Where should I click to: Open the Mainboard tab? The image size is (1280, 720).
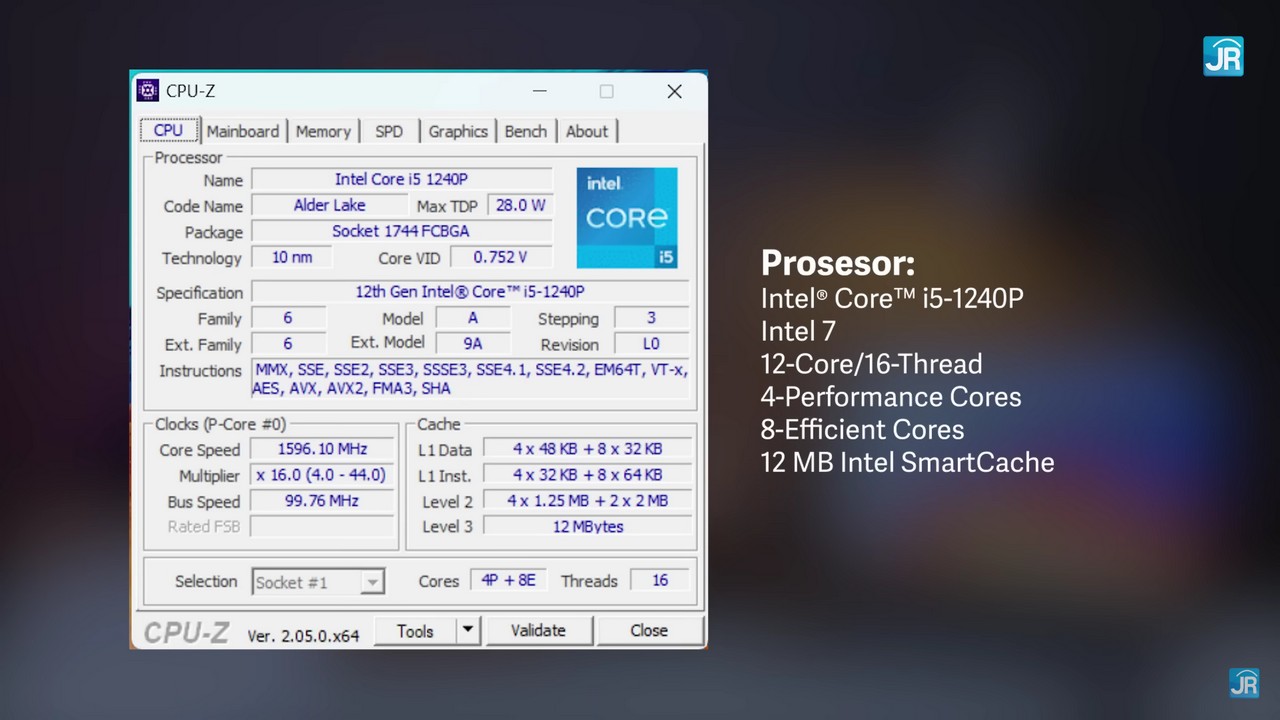point(243,131)
